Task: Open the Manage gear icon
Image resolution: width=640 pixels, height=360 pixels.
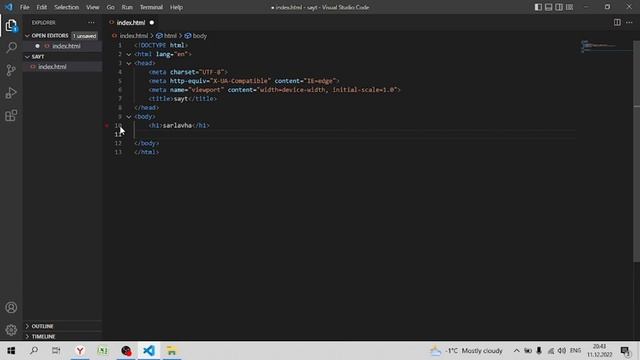Action: pyautogui.click(x=11, y=329)
